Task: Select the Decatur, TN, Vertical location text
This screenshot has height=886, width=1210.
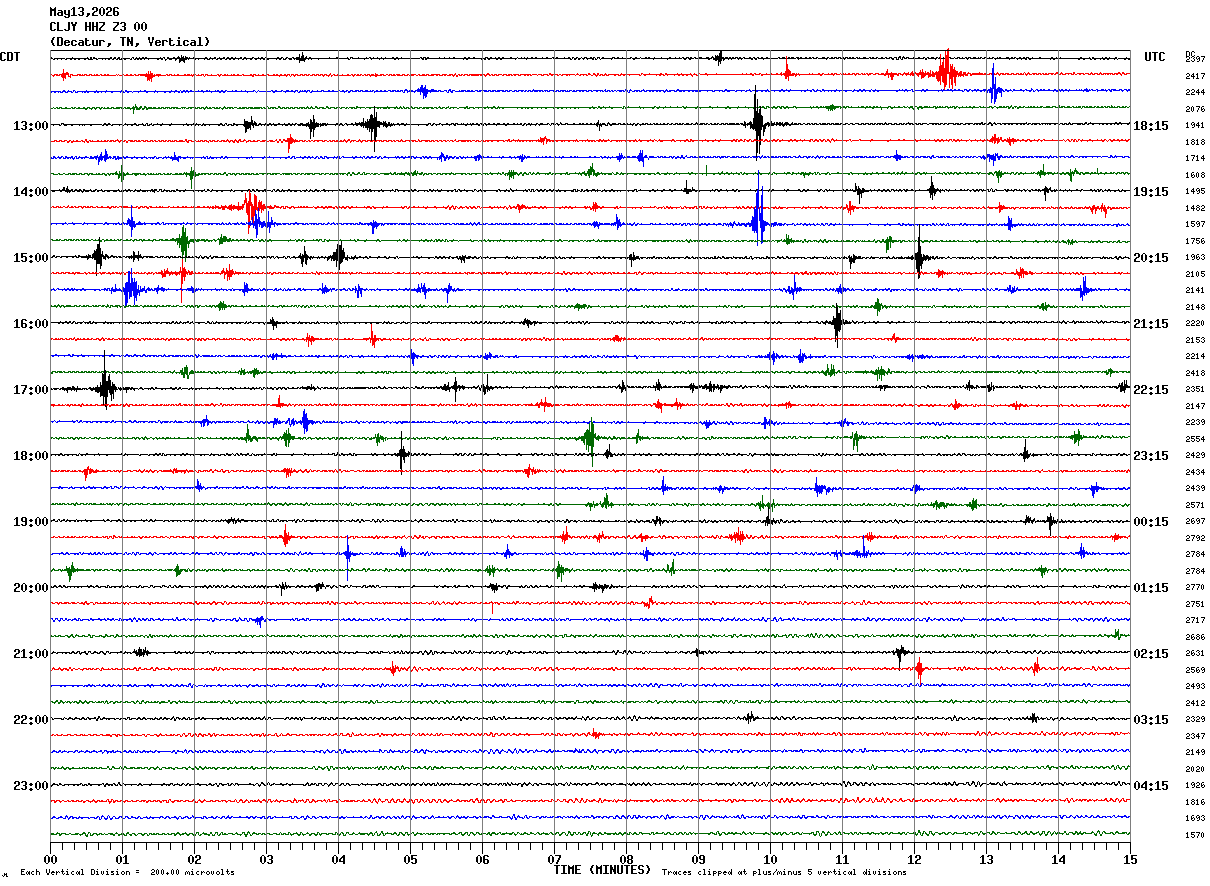Action: pyautogui.click(x=130, y=42)
